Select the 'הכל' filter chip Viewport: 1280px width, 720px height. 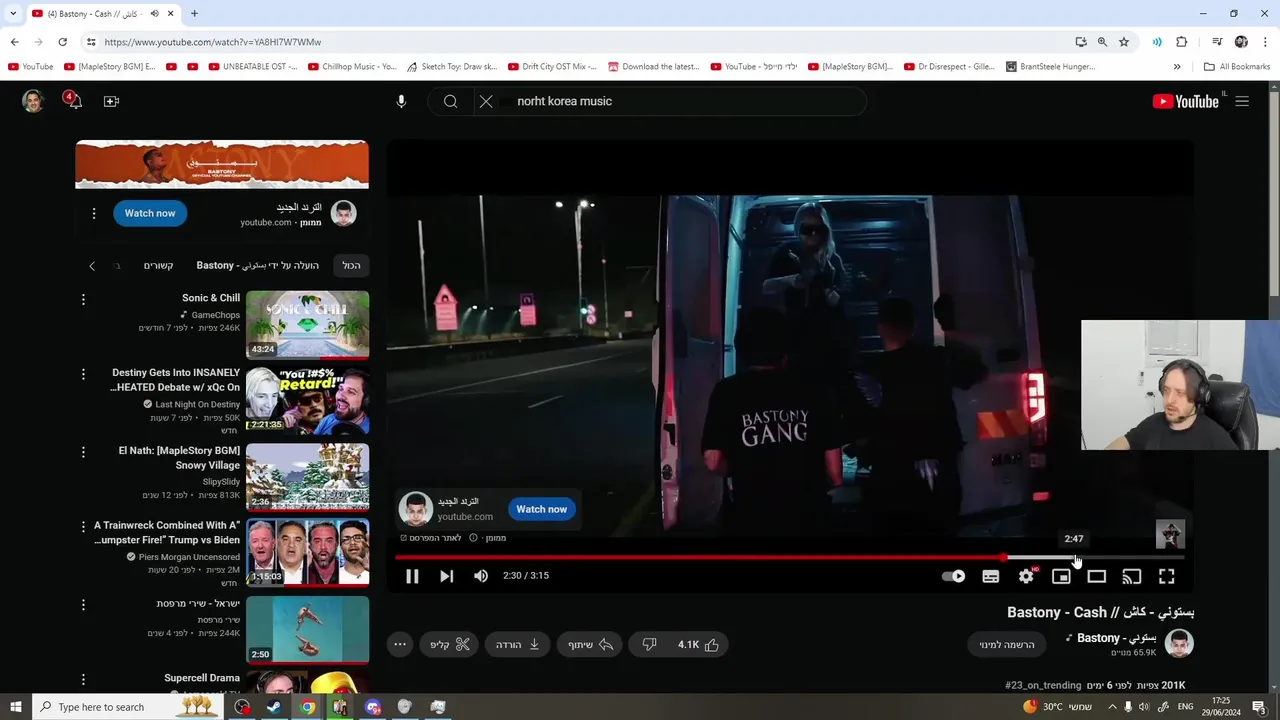pyautogui.click(x=351, y=265)
